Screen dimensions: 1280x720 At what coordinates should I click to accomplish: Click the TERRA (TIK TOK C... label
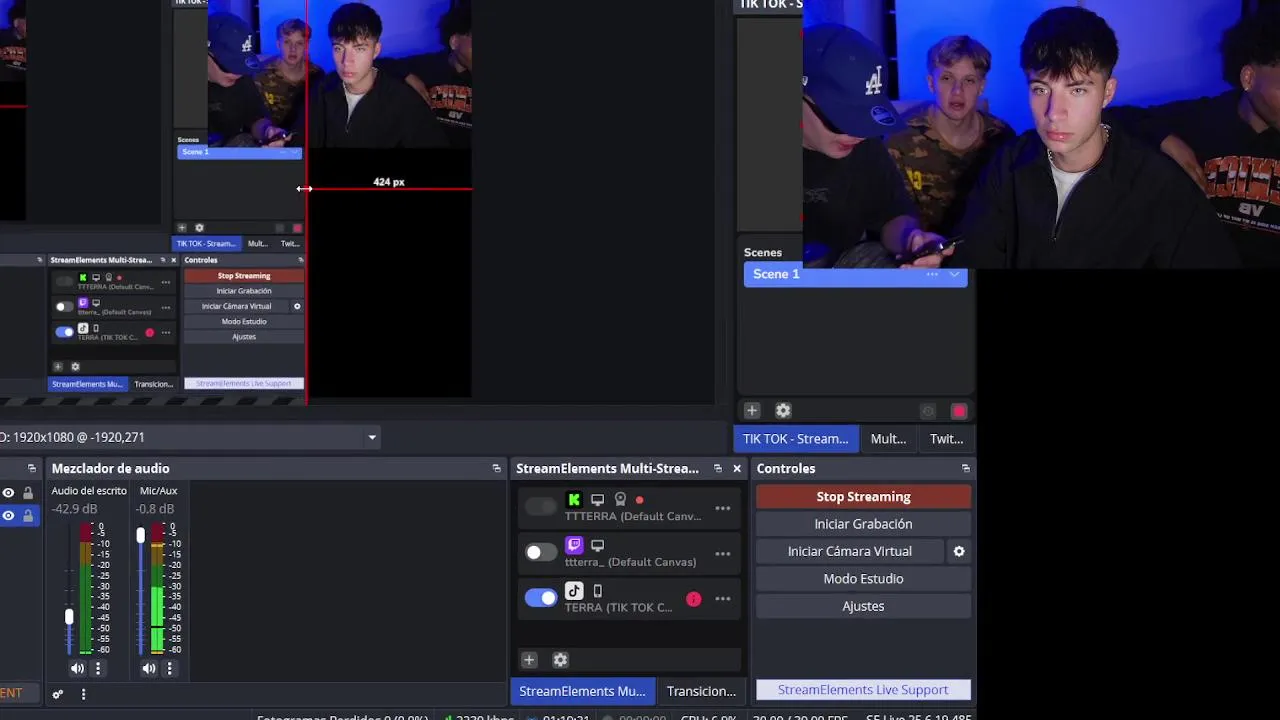pyautogui.click(x=618, y=607)
